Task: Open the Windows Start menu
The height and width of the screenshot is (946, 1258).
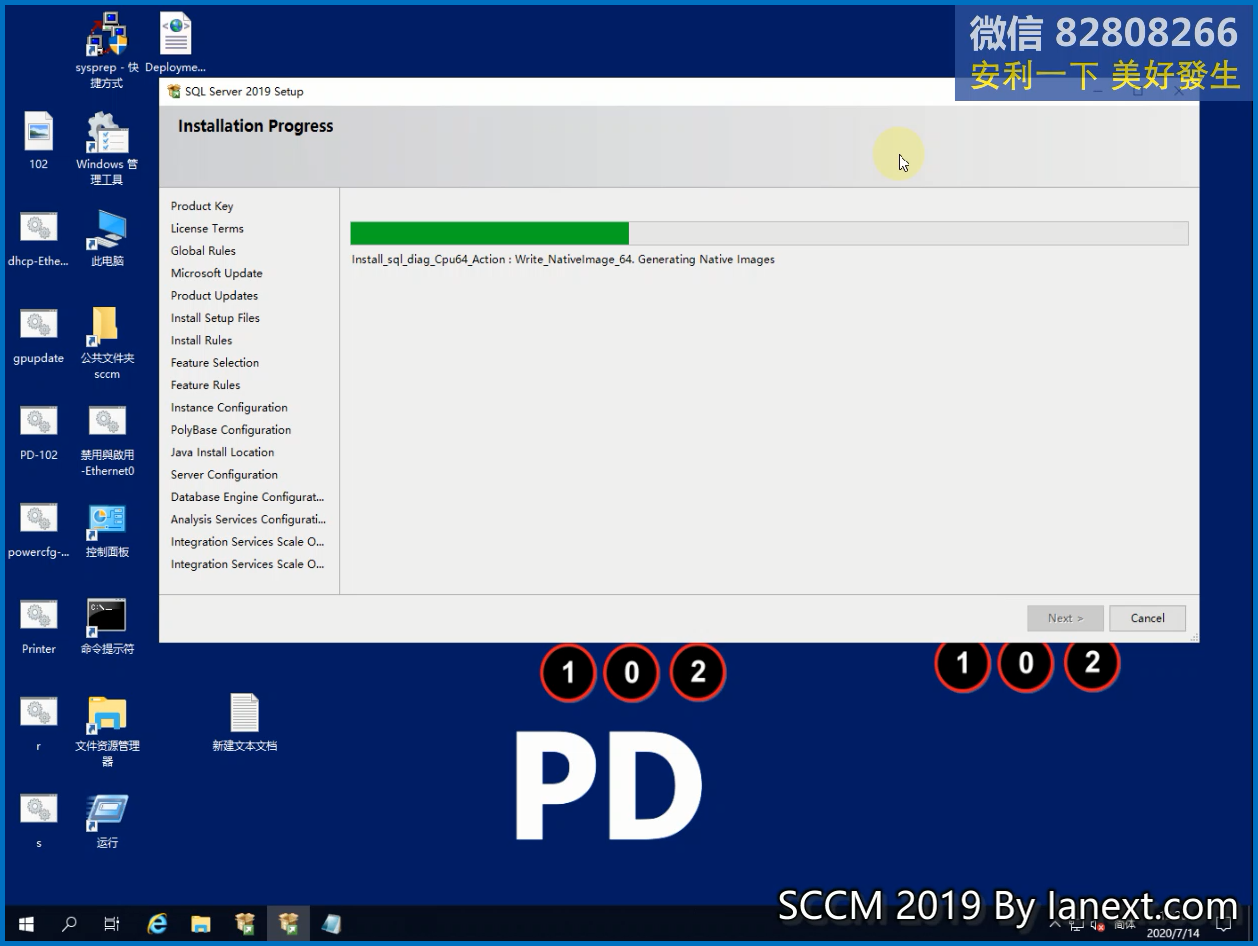Action: coord(25,924)
